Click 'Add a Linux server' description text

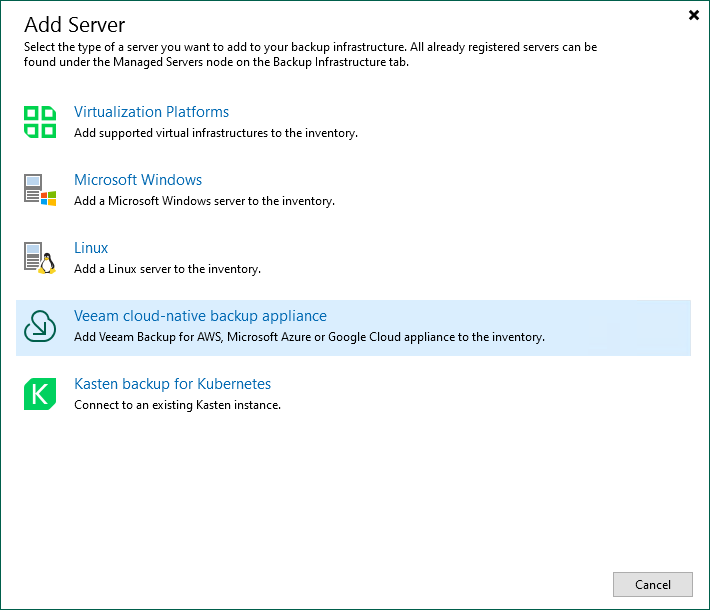(167, 269)
